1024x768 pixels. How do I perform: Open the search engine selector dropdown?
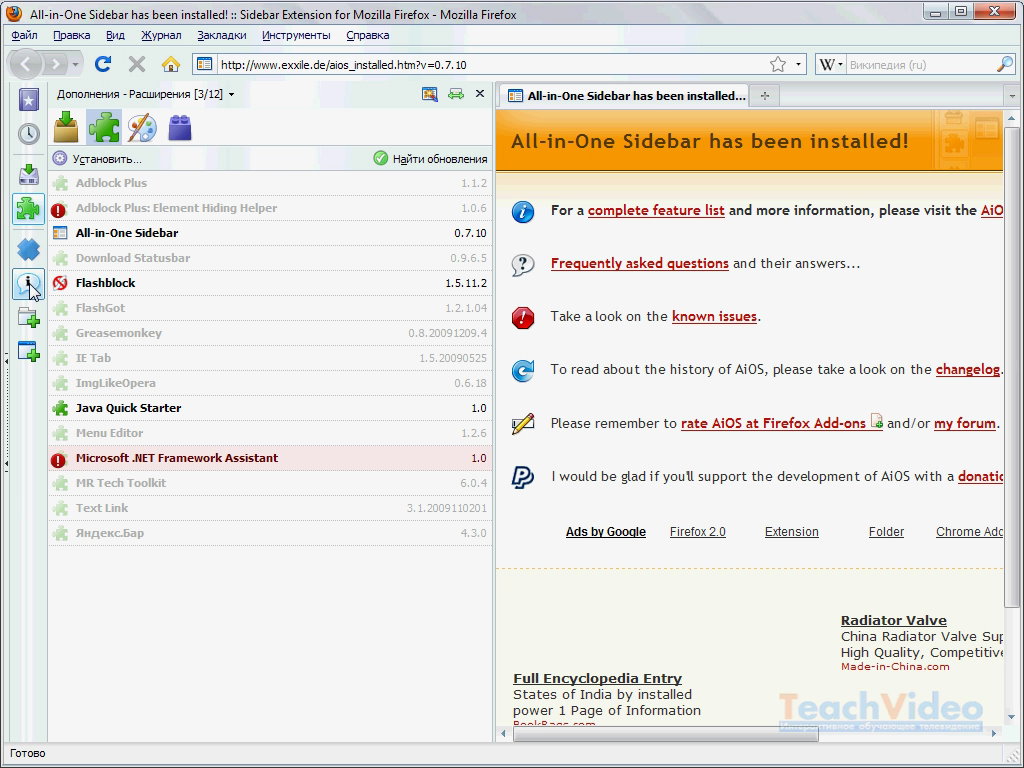[832, 64]
